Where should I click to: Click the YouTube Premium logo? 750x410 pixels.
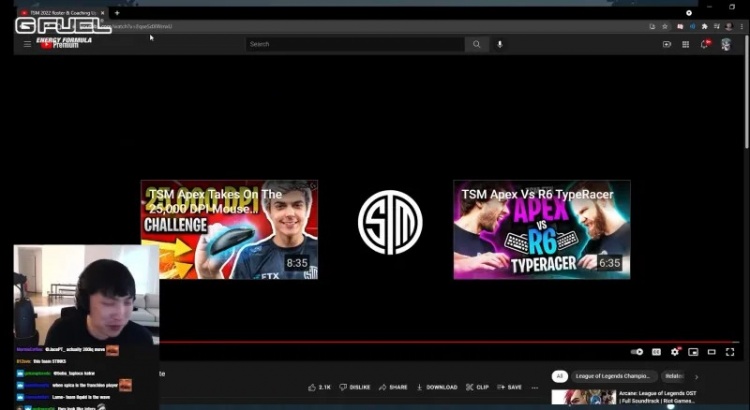click(59, 44)
